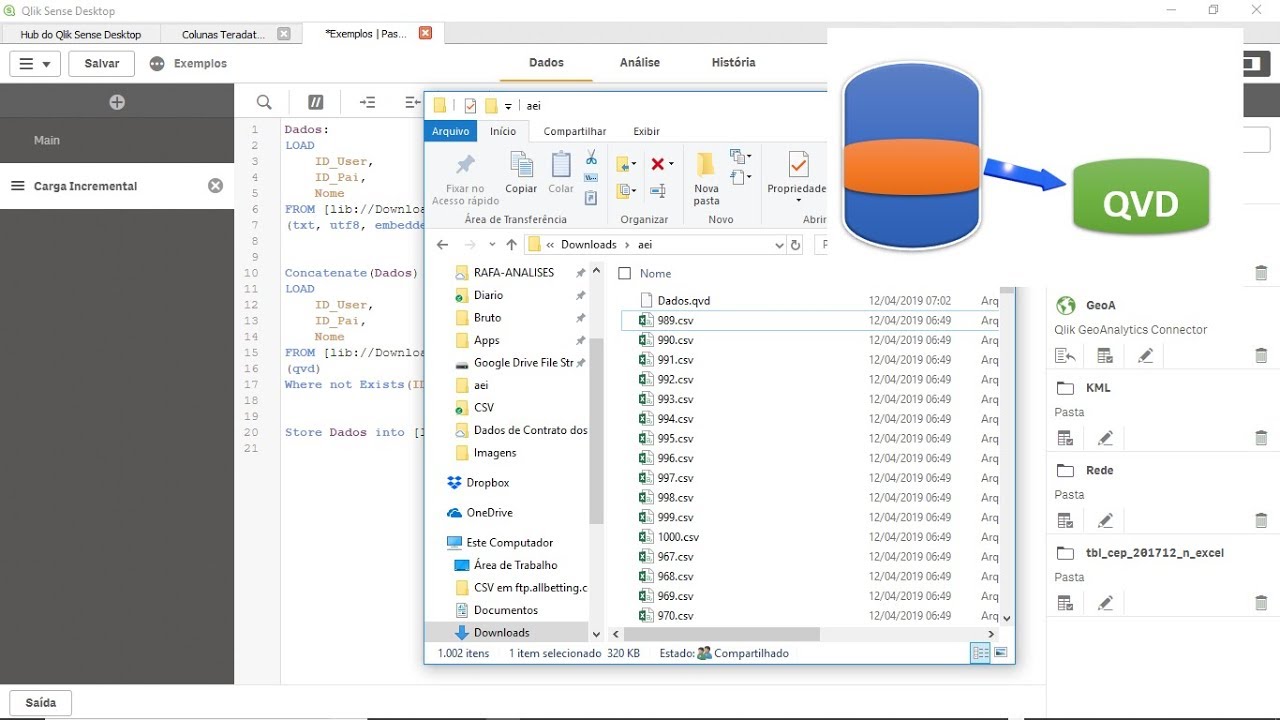Image resolution: width=1280 pixels, height=720 pixels.
Task: Open the navigation menu dropdown button
Action: point(36,63)
